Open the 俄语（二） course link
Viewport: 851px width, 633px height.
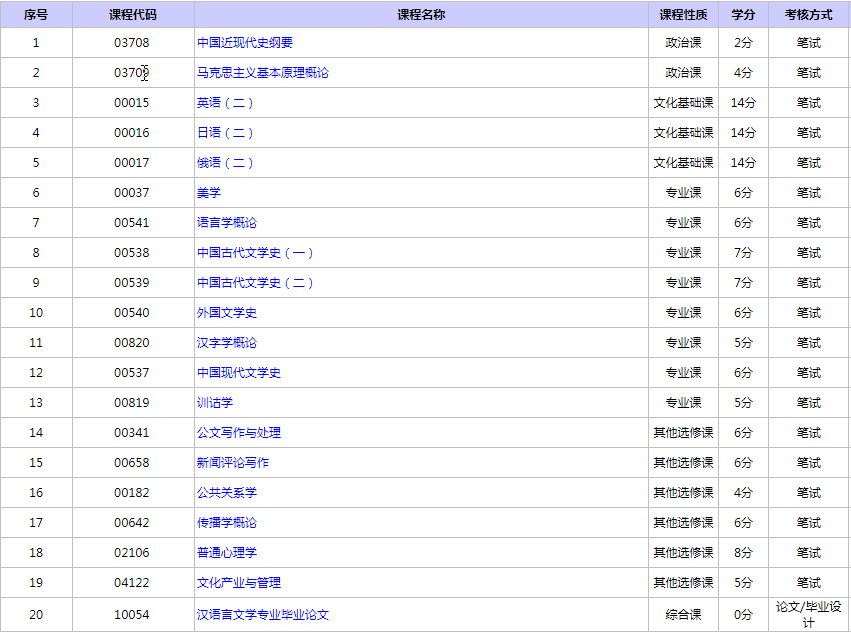[x=225, y=162]
